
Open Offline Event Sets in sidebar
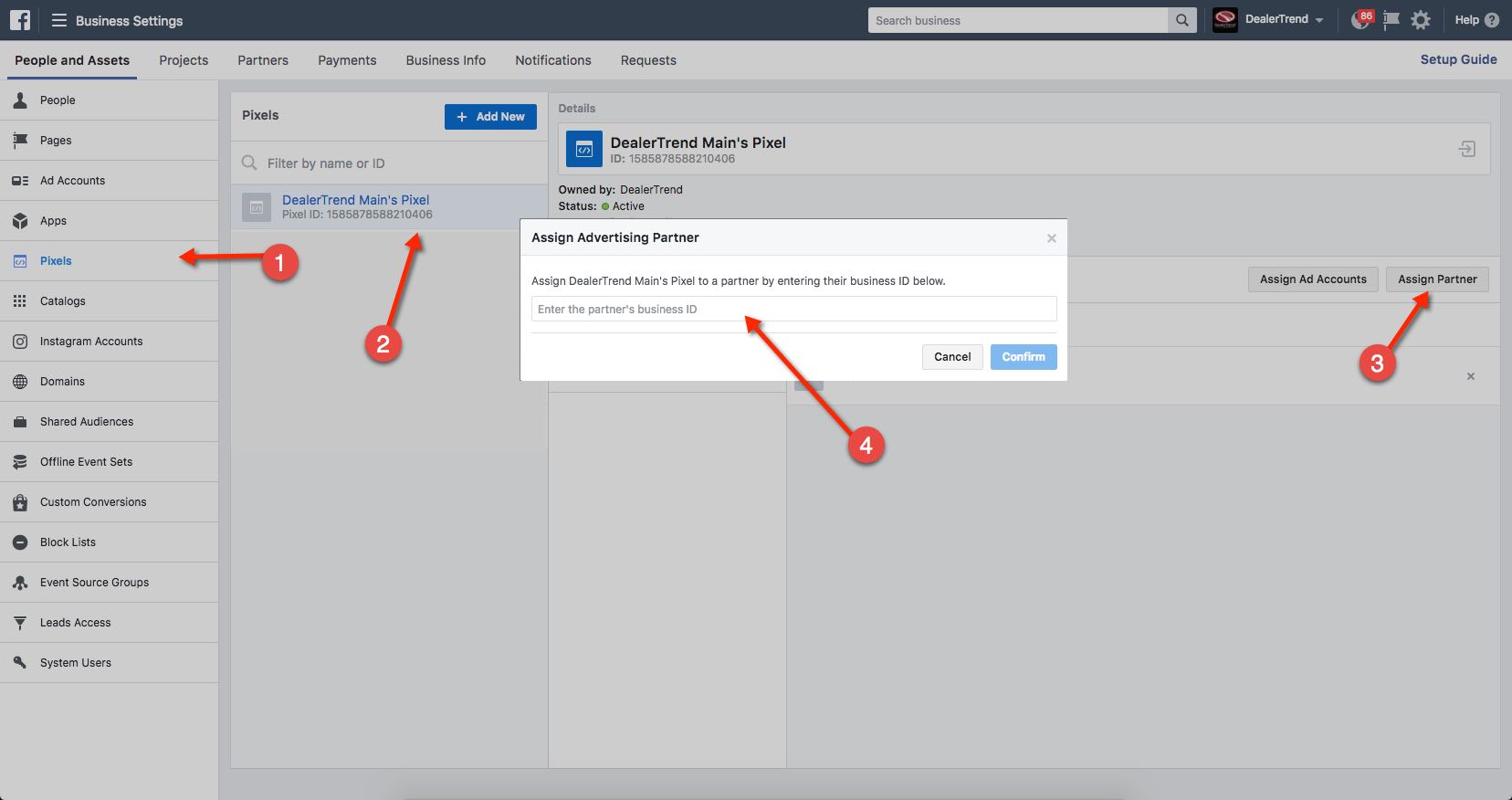[109, 462]
